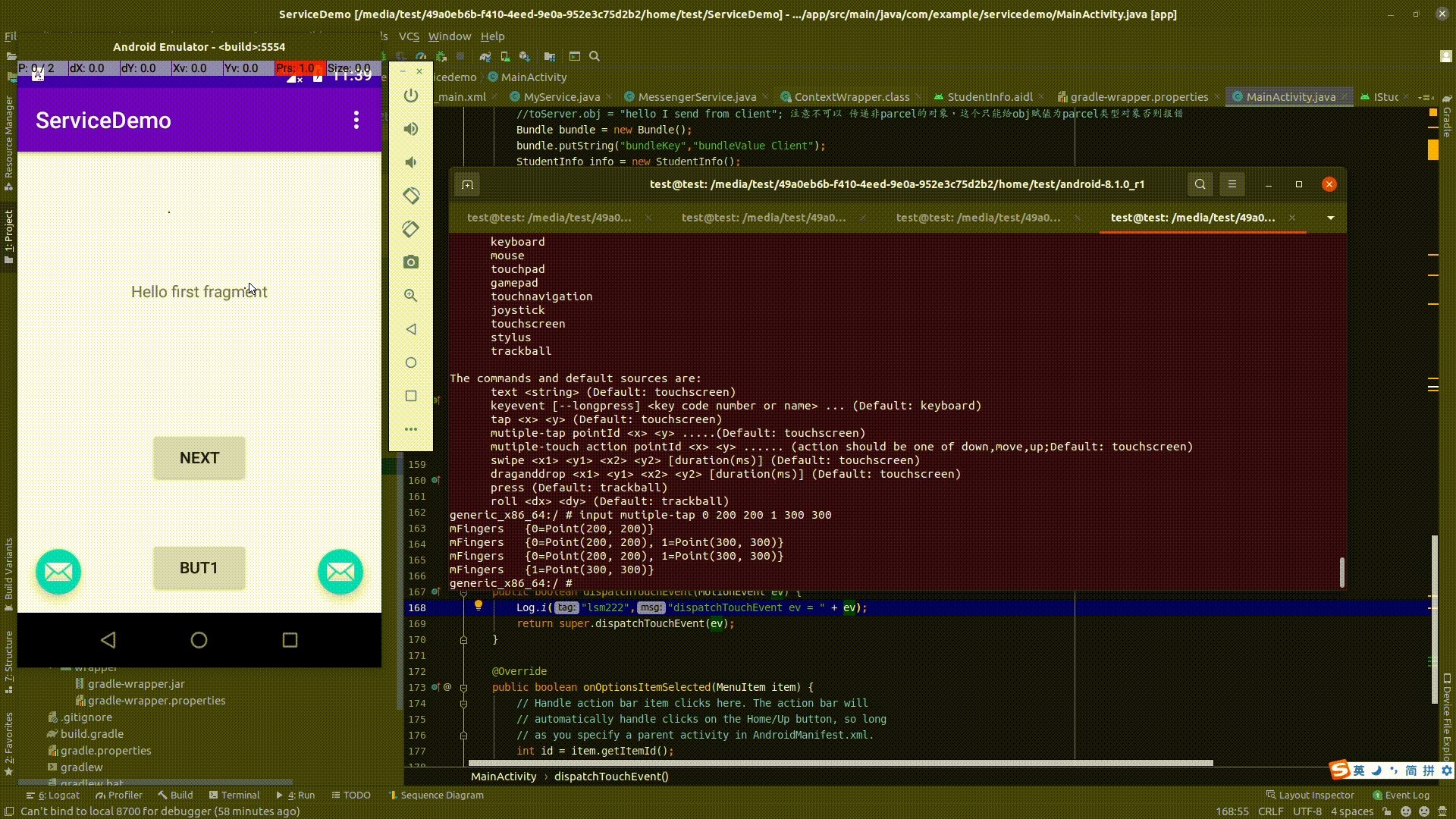
Task: Tap the left teal mail floating button
Action: pos(58,572)
